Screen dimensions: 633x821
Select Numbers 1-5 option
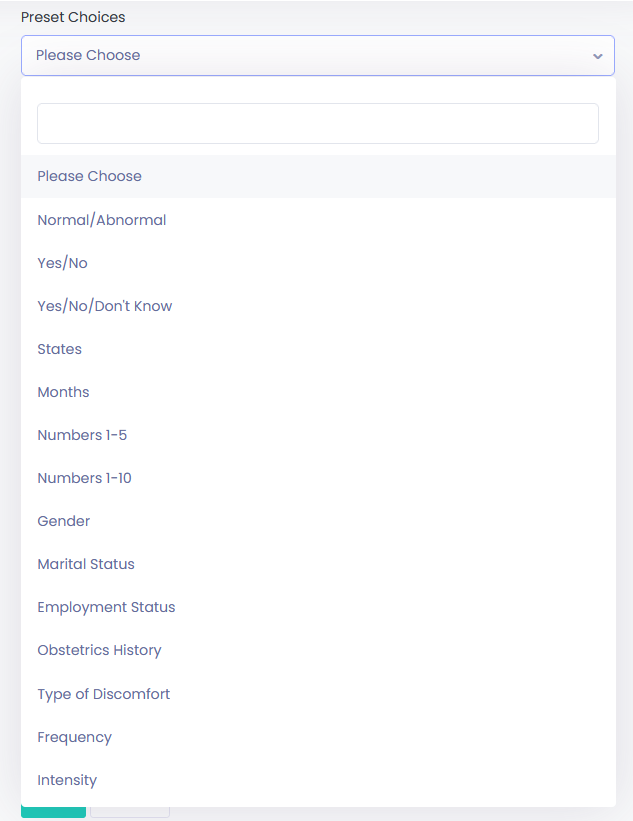point(318,435)
